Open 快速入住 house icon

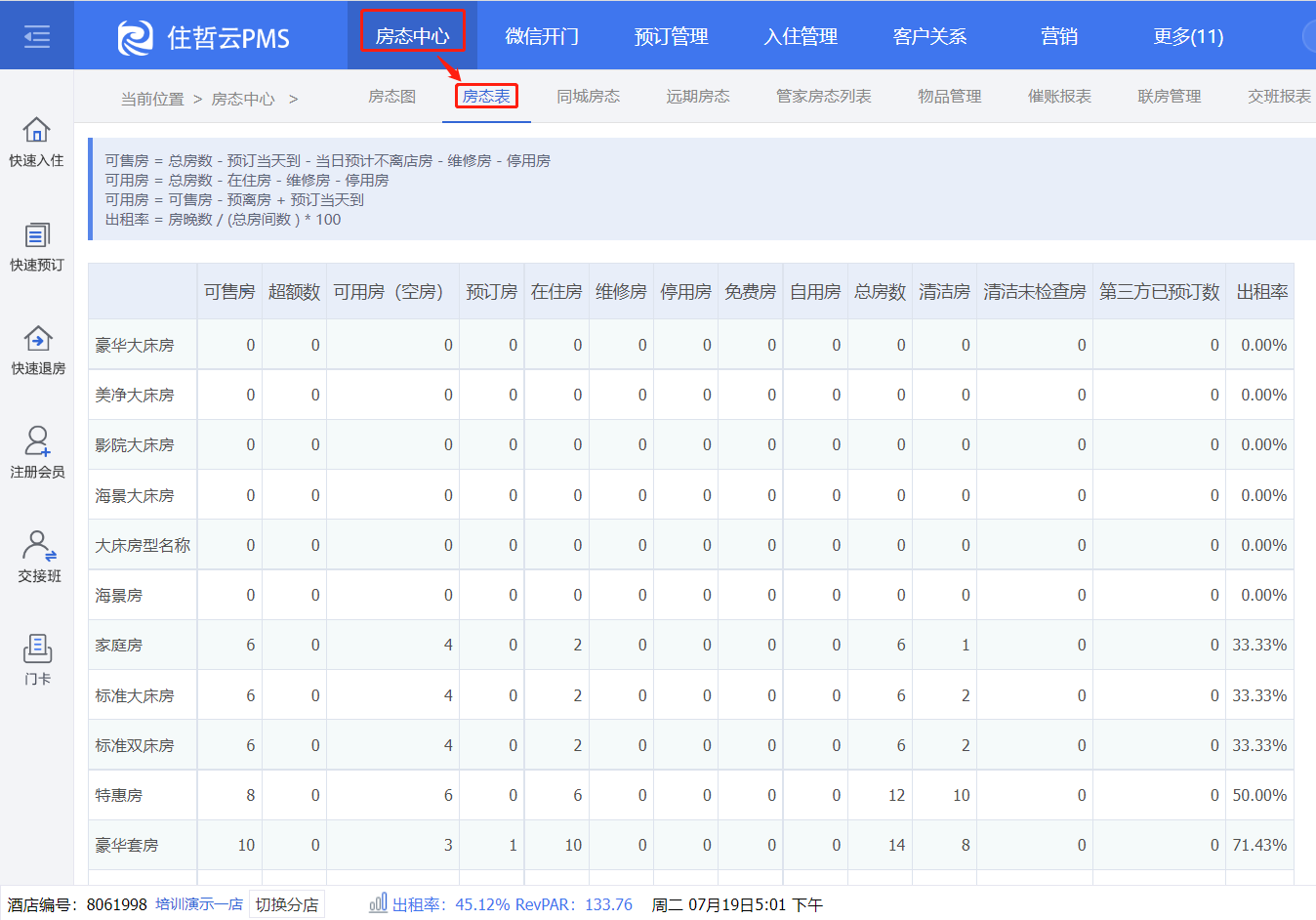tap(37, 129)
